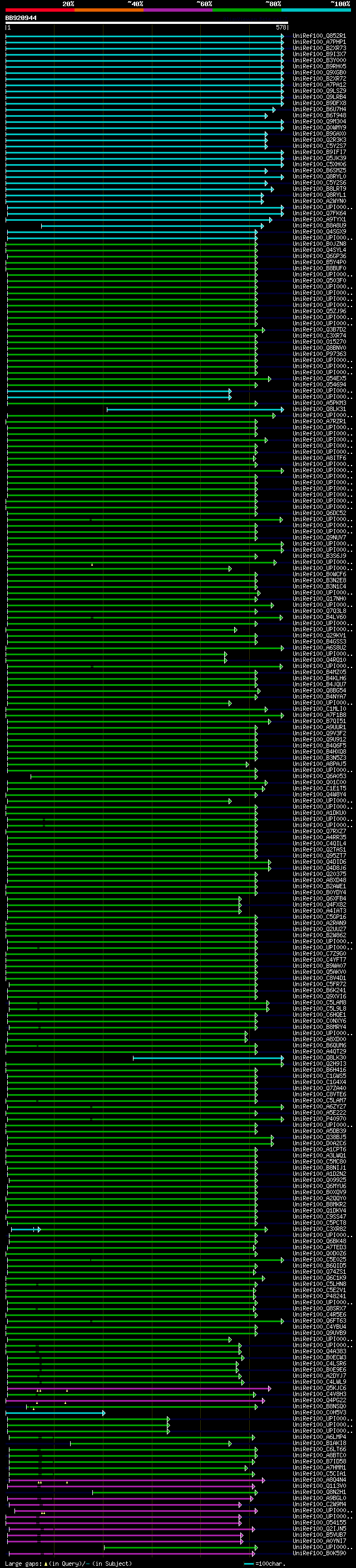Select the UniRef100_B4Q6F5 label
Viewport: 356px width, 1568px height.
319,746
